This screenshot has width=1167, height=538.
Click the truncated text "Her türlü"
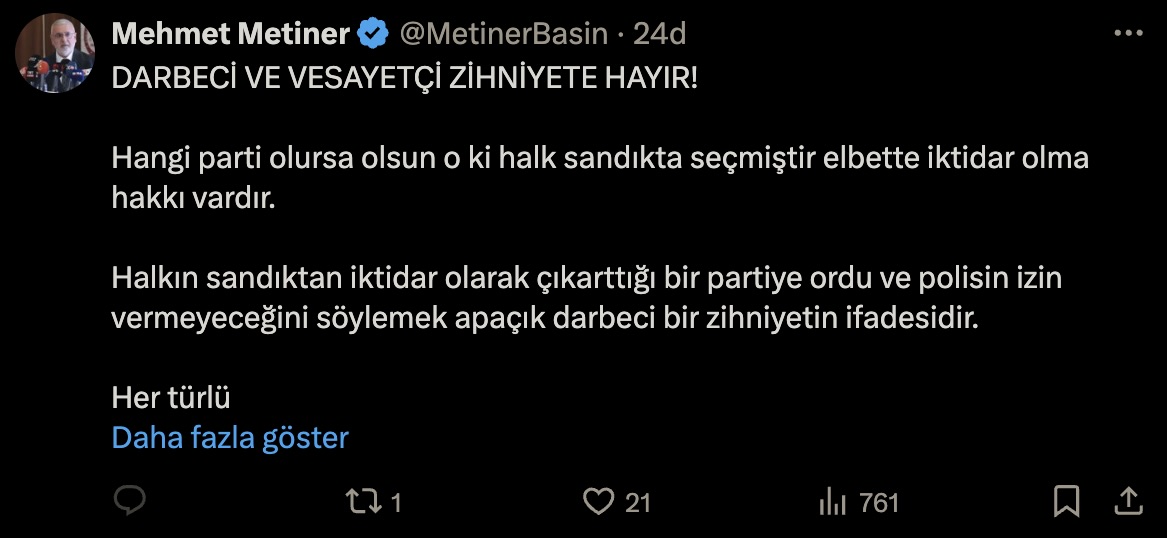tap(171, 398)
